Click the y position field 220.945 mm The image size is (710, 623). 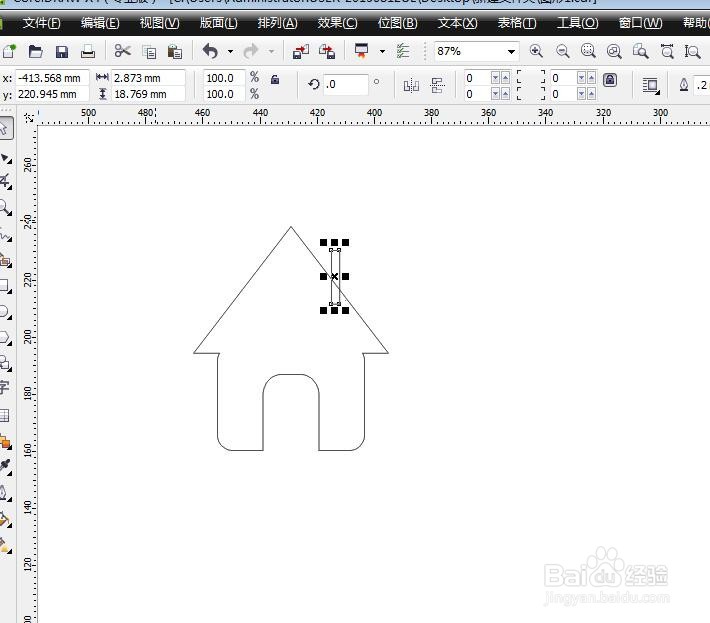52,94
